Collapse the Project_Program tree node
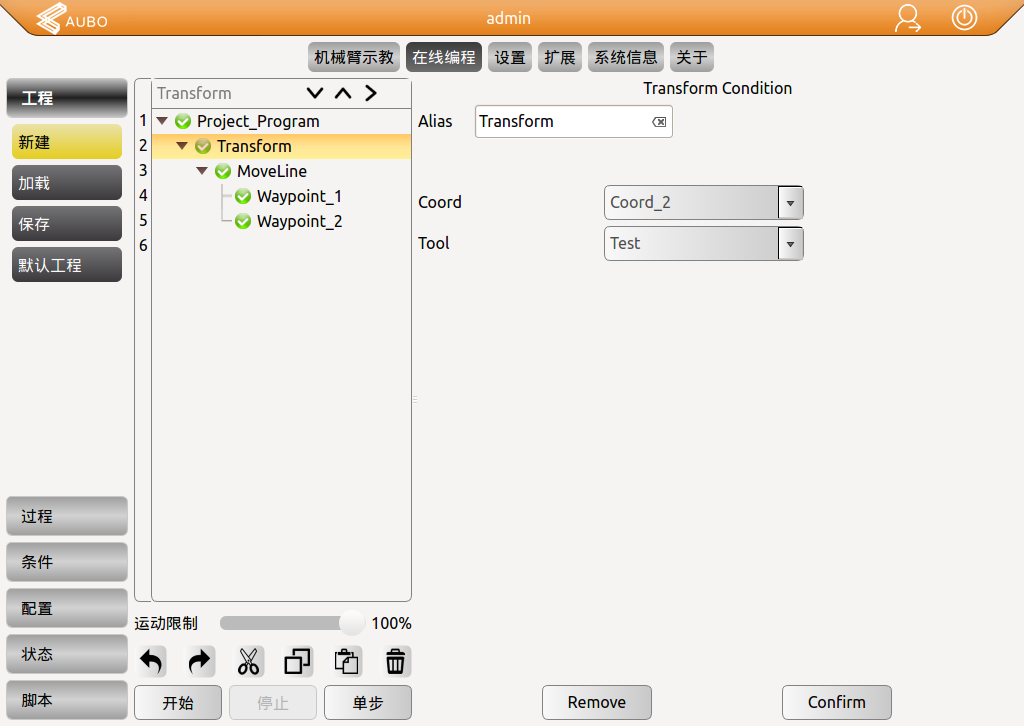This screenshot has width=1024, height=726. (162, 121)
